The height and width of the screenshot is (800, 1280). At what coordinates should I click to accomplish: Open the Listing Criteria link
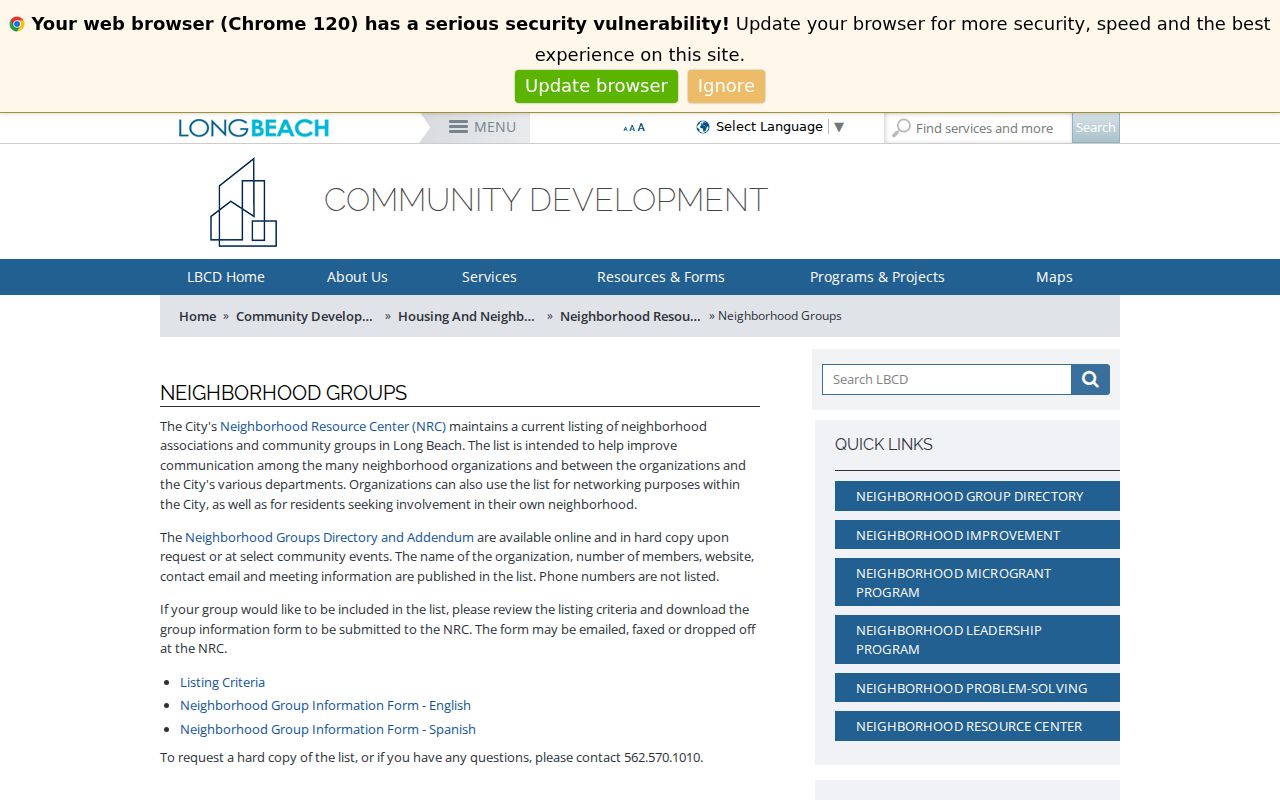pyautogui.click(x=222, y=682)
